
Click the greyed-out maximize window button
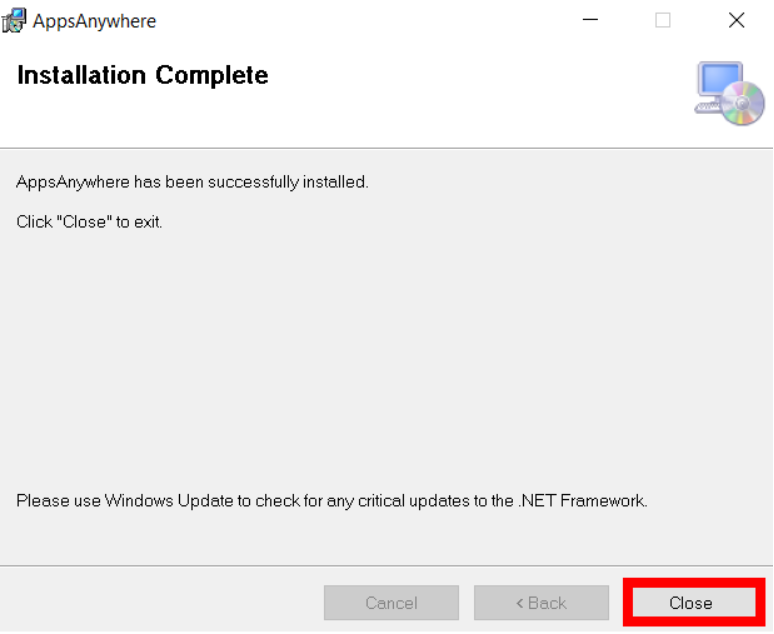(x=662, y=20)
